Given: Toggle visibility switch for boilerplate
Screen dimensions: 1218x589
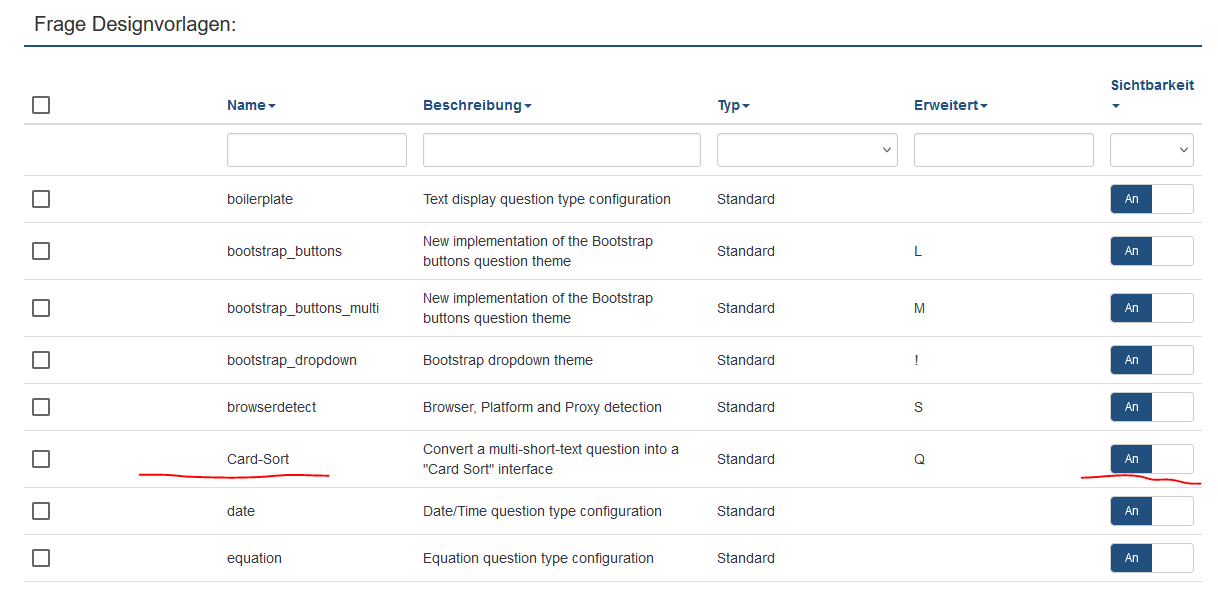Looking at the screenshot, I should pos(1152,199).
